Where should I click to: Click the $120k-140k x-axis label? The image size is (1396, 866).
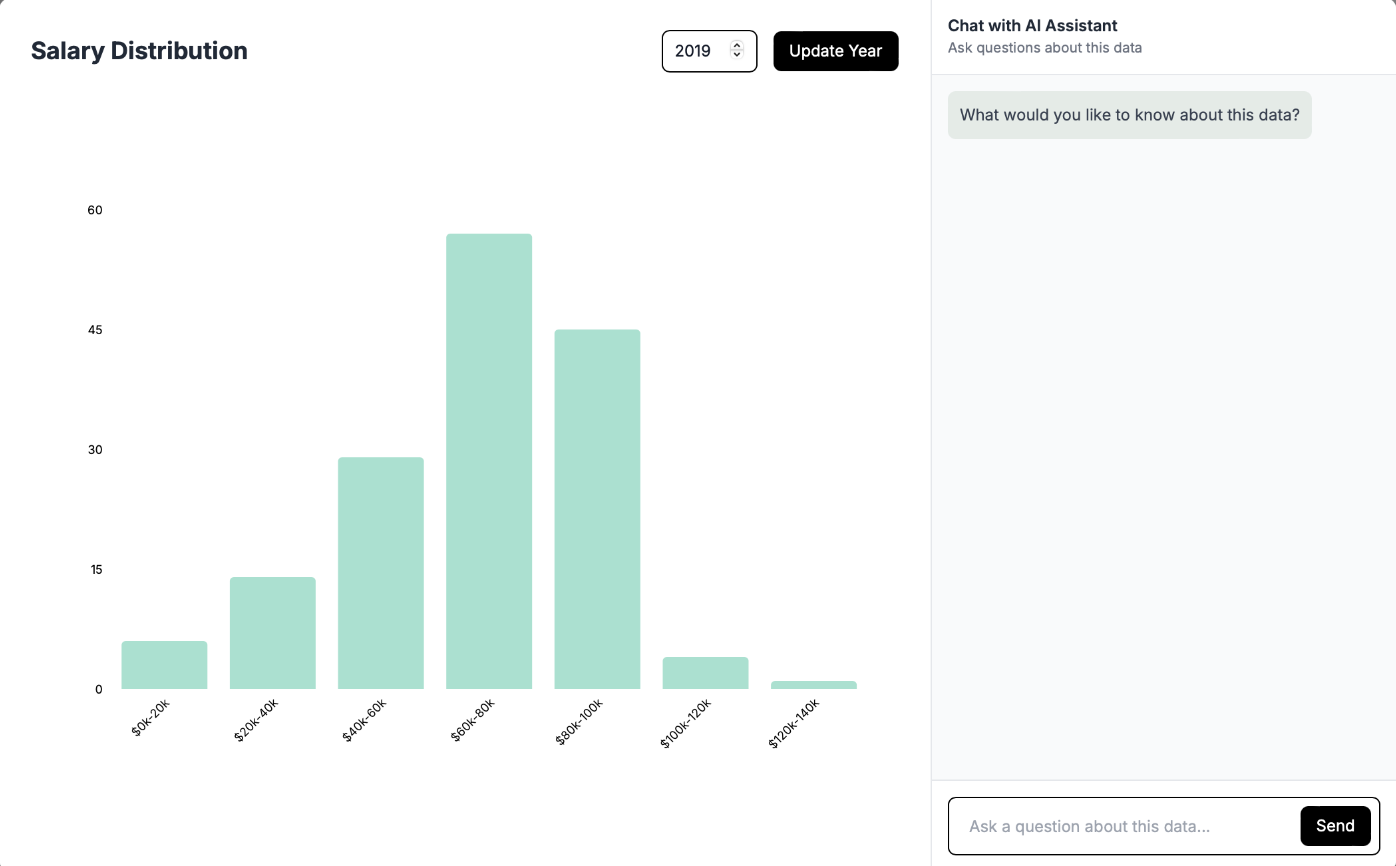(793, 724)
